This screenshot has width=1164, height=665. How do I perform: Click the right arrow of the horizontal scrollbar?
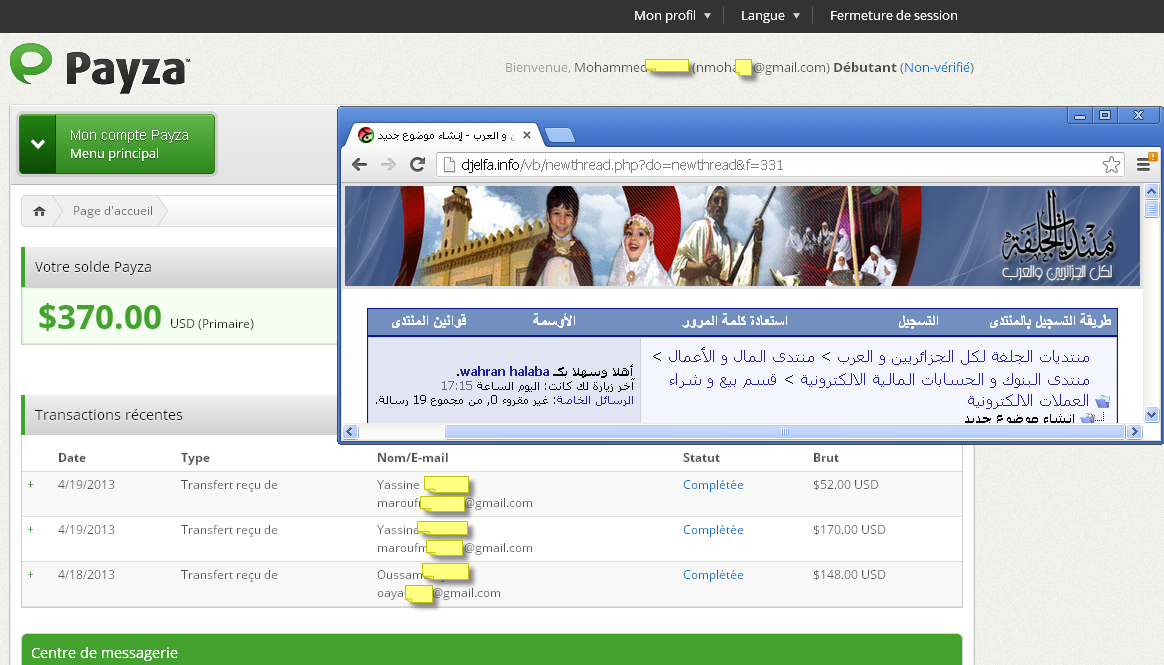[1134, 431]
